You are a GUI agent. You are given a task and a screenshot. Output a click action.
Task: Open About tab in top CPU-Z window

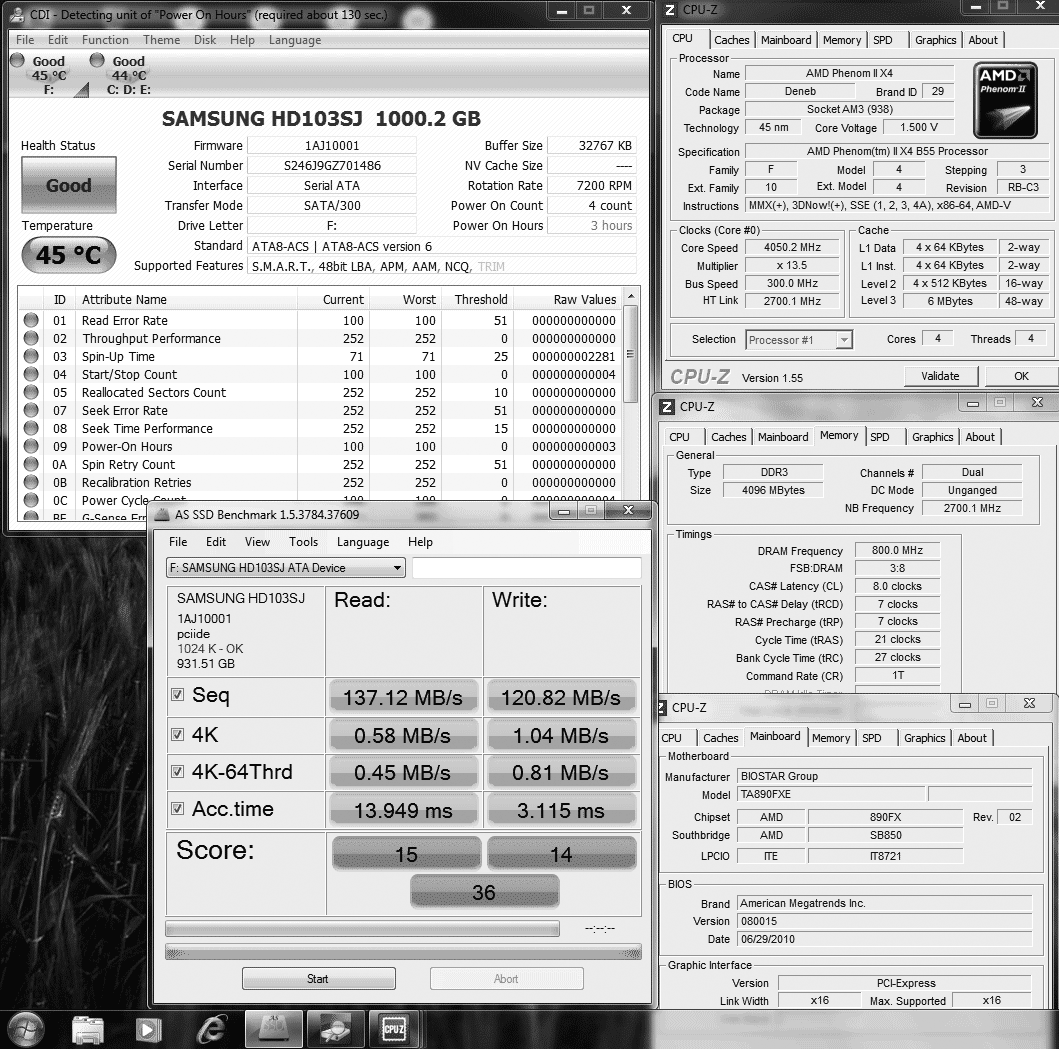click(x=983, y=40)
